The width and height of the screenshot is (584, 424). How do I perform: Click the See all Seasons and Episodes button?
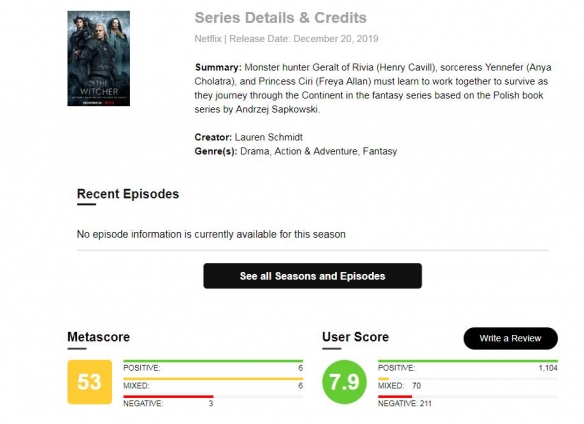pos(312,276)
